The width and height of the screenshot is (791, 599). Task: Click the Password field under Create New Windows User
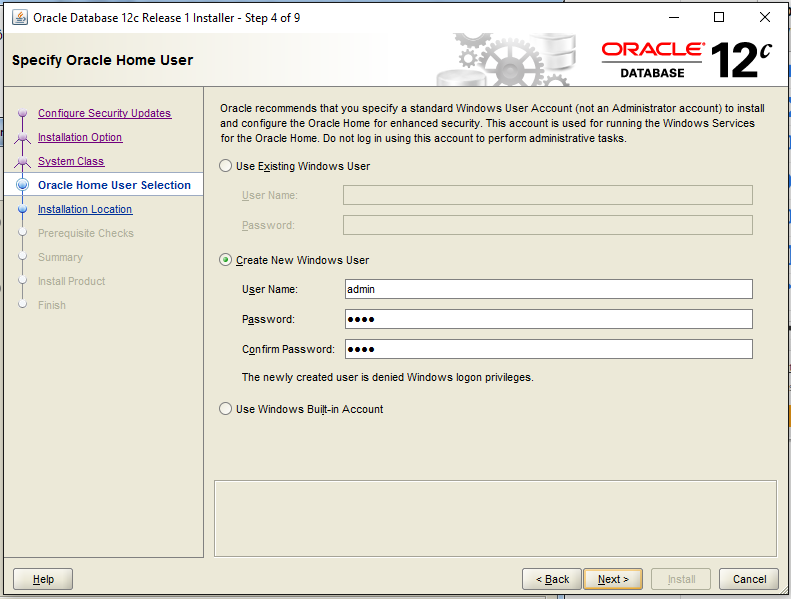(548, 319)
